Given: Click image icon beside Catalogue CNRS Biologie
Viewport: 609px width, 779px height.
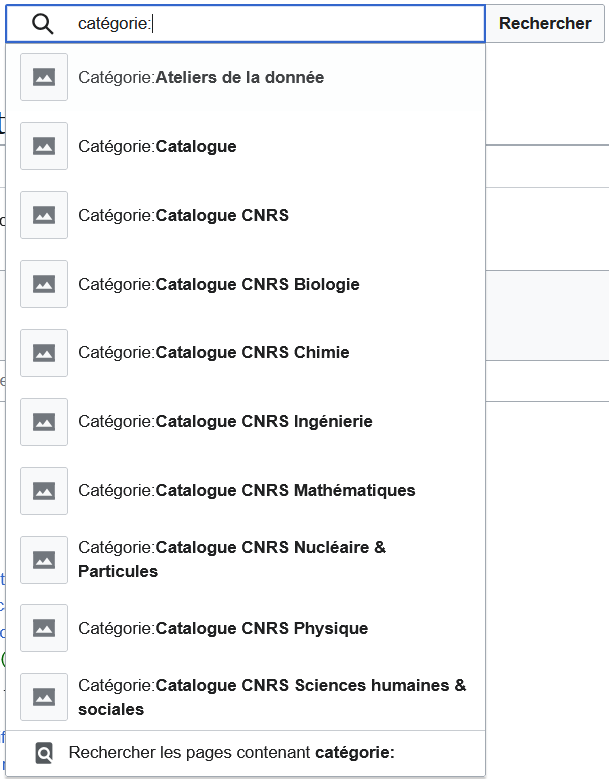Looking at the screenshot, I should [x=44, y=284].
